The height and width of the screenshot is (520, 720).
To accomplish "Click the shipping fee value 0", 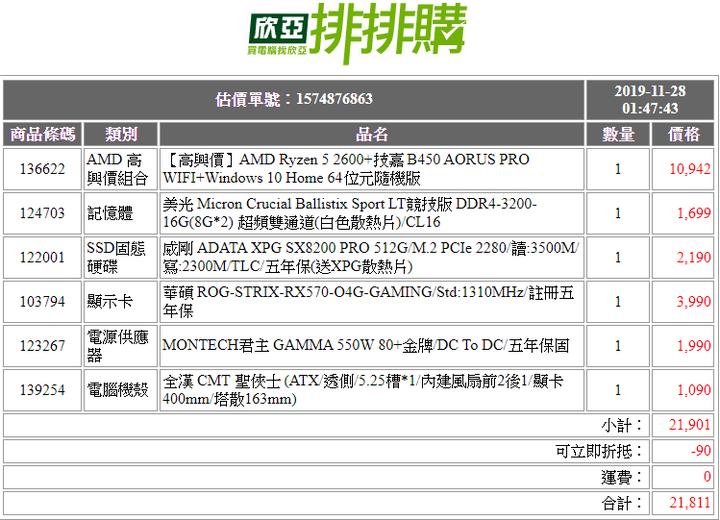I will coord(707,477).
